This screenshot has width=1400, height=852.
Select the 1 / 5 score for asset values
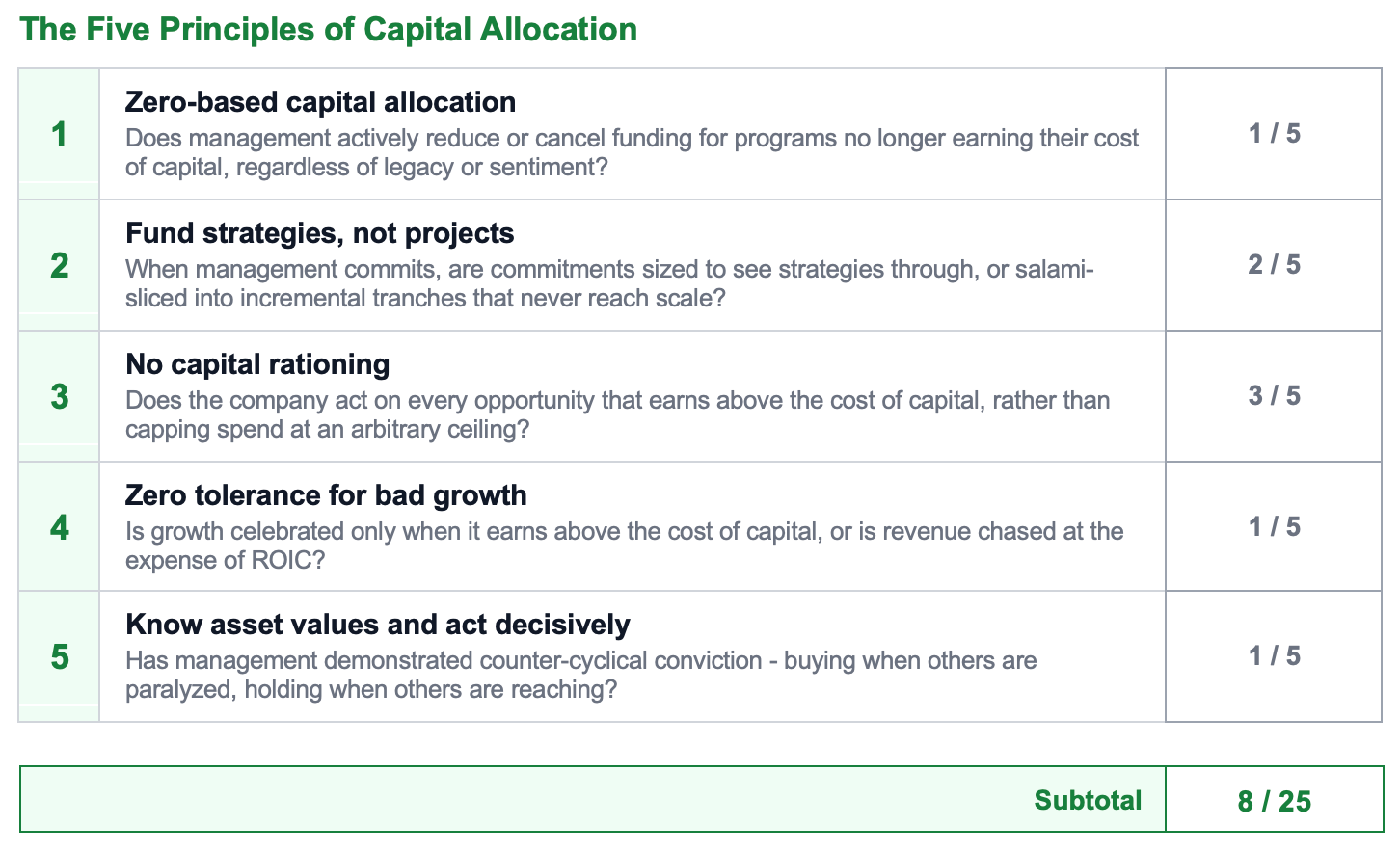pyautogui.click(x=1274, y=656)
